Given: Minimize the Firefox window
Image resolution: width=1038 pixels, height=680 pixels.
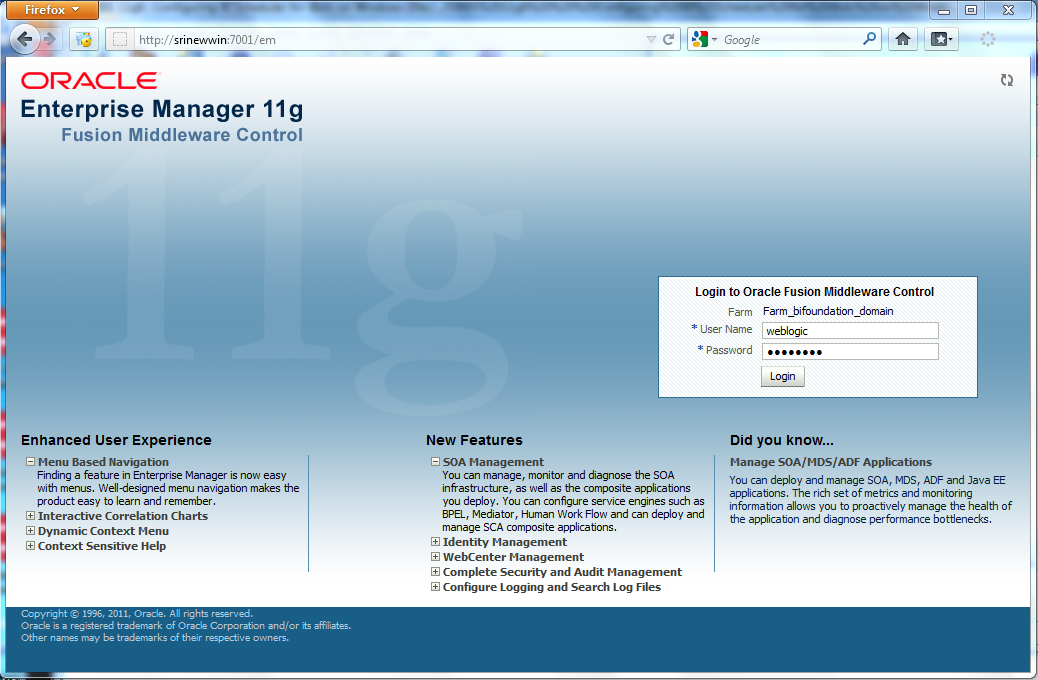Looking at the screenshot, I should (x=944, y=10).
